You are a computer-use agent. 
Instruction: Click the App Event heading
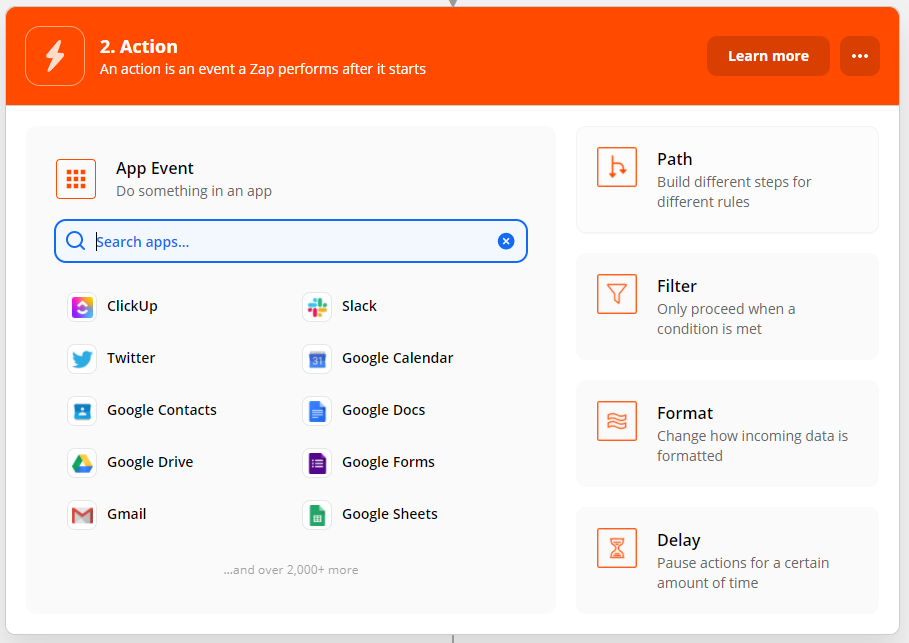pyautogui.click(x=155, y=169)
